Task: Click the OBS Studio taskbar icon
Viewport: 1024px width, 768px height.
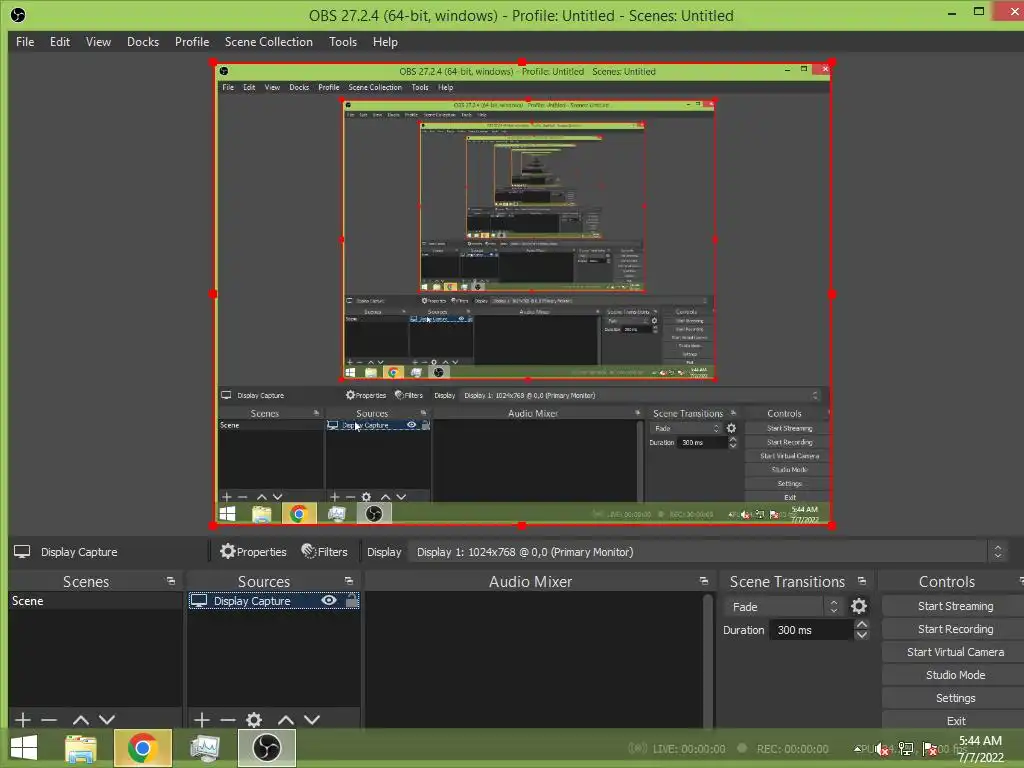Action: click(266, 748)
